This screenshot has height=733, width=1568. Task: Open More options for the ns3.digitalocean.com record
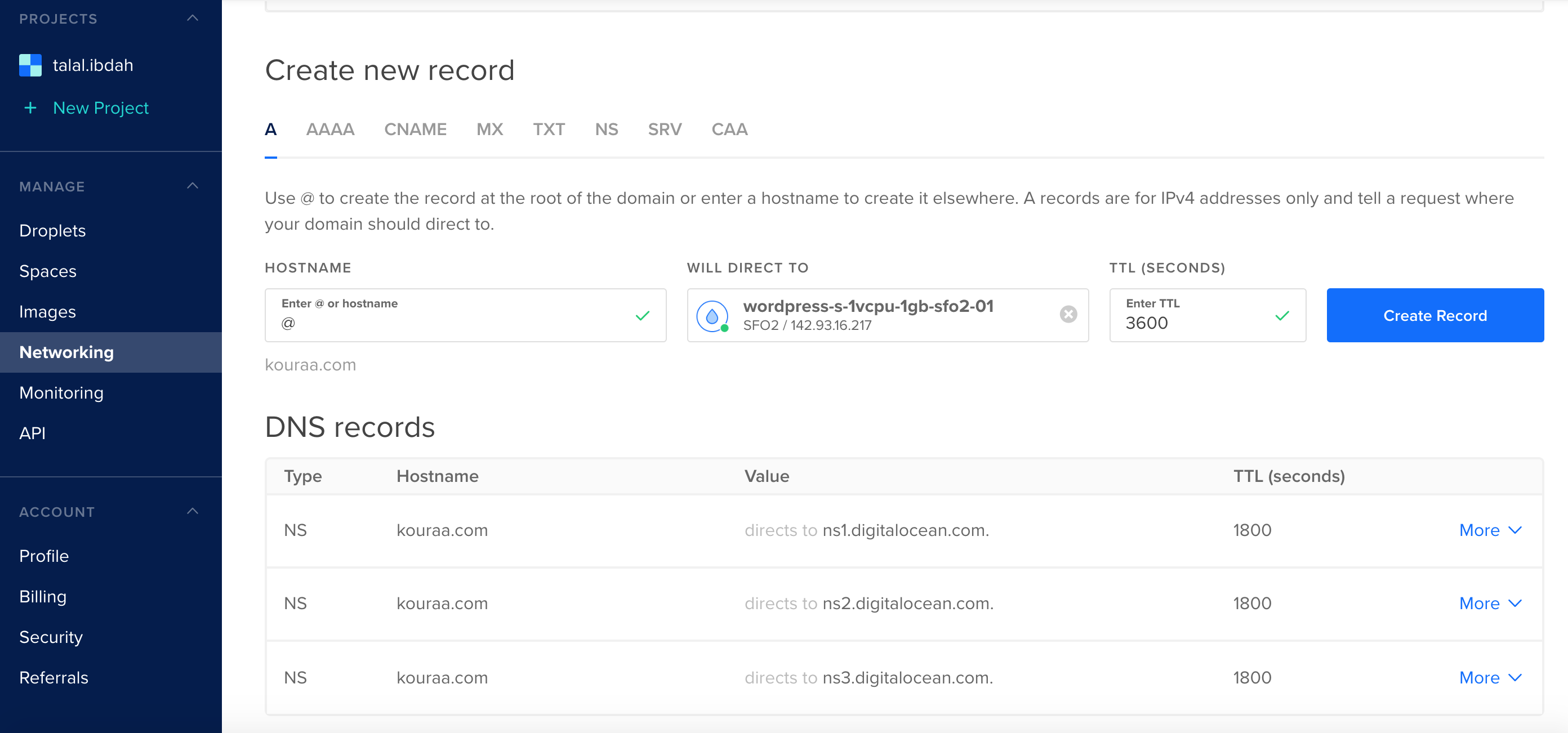tap(1490, 677)
